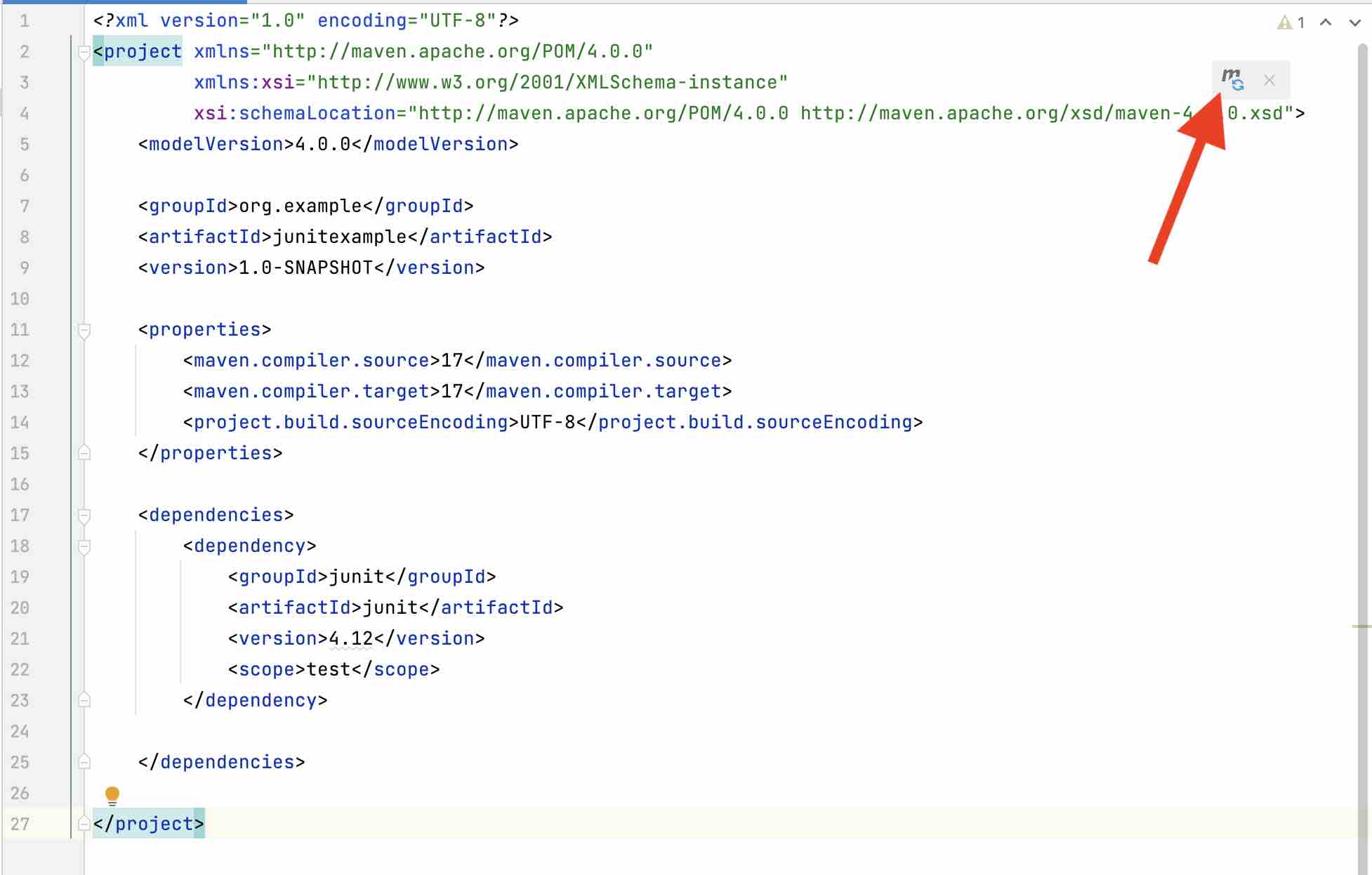Viewport: 1372px width, 875px height.
Task: Reload Maven project via floating refresh icon
Action: click(x=1236, y=83)
